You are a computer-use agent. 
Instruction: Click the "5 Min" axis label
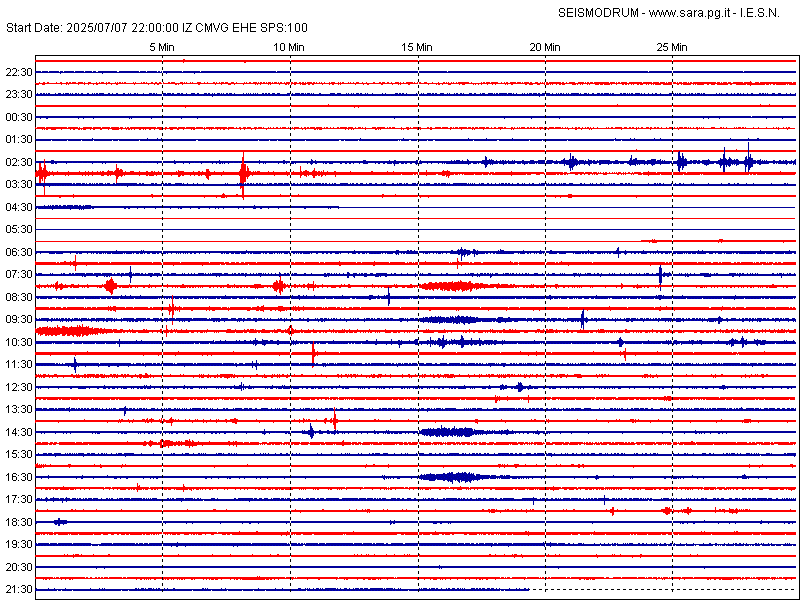coord(162,47)
